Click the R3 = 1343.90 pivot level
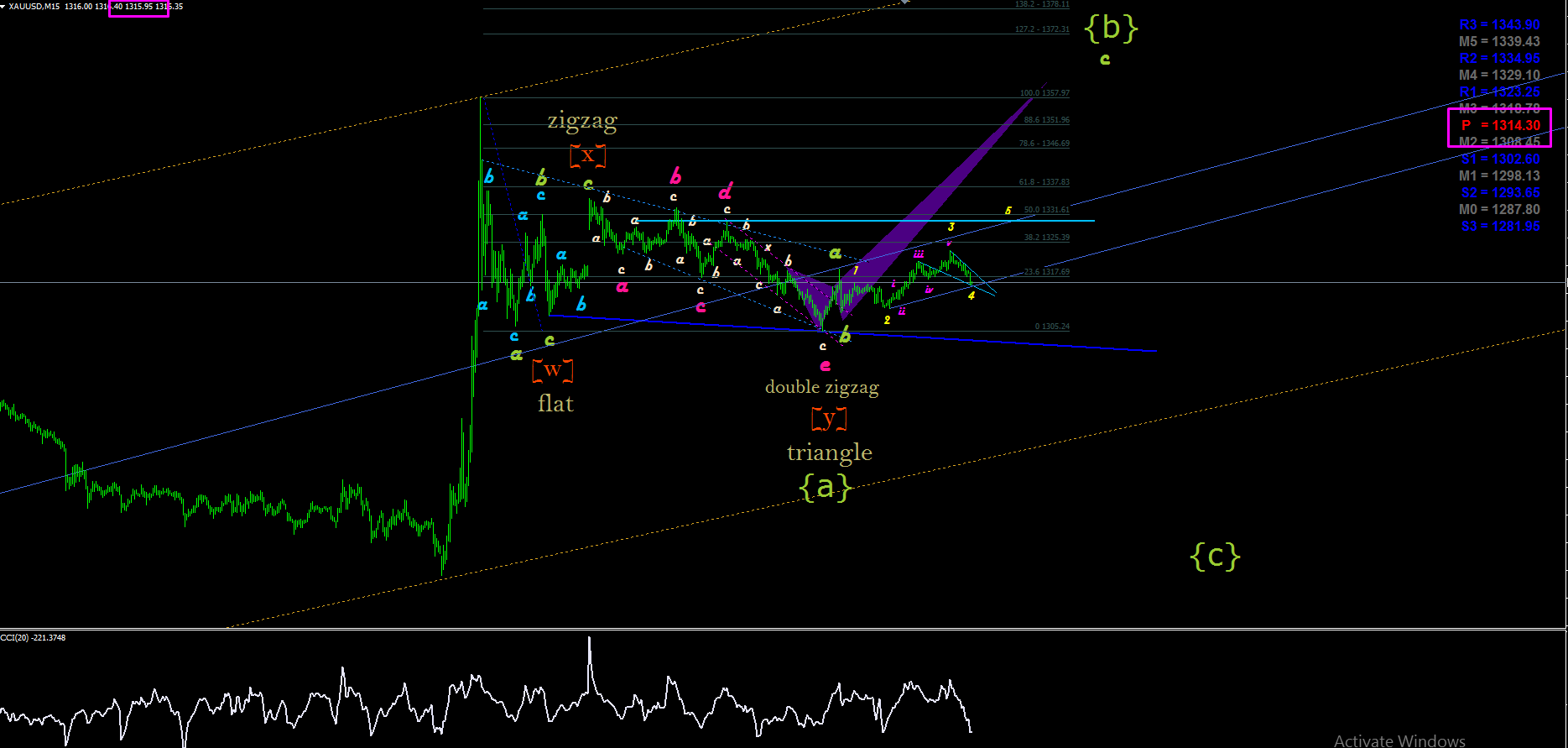The height and width of the screenshot is (748, 1568). 1499,25
